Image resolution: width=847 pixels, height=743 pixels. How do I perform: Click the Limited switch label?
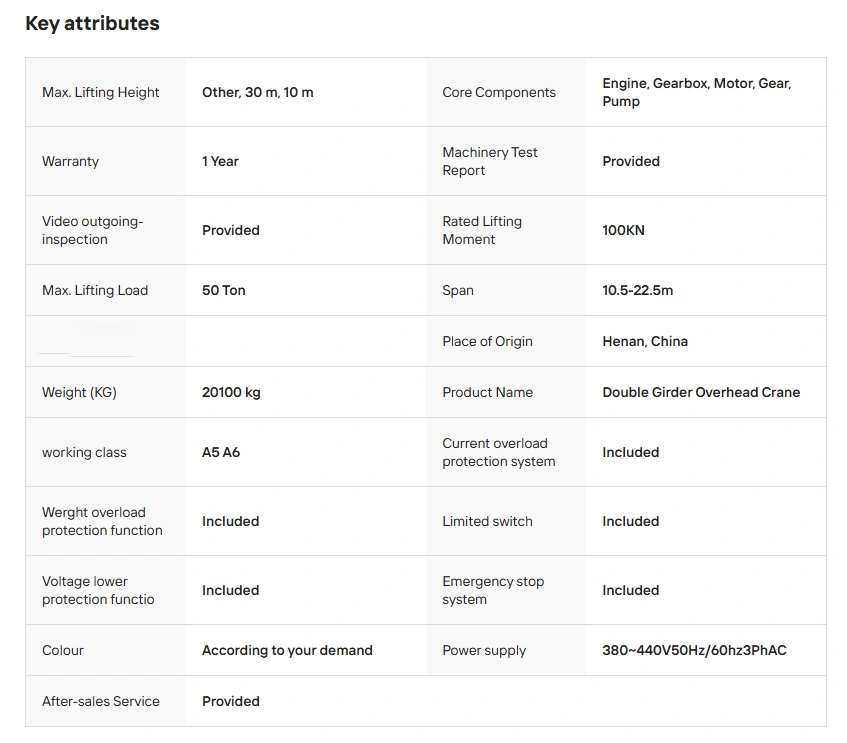pyautogui.click(x=487, y=521)
